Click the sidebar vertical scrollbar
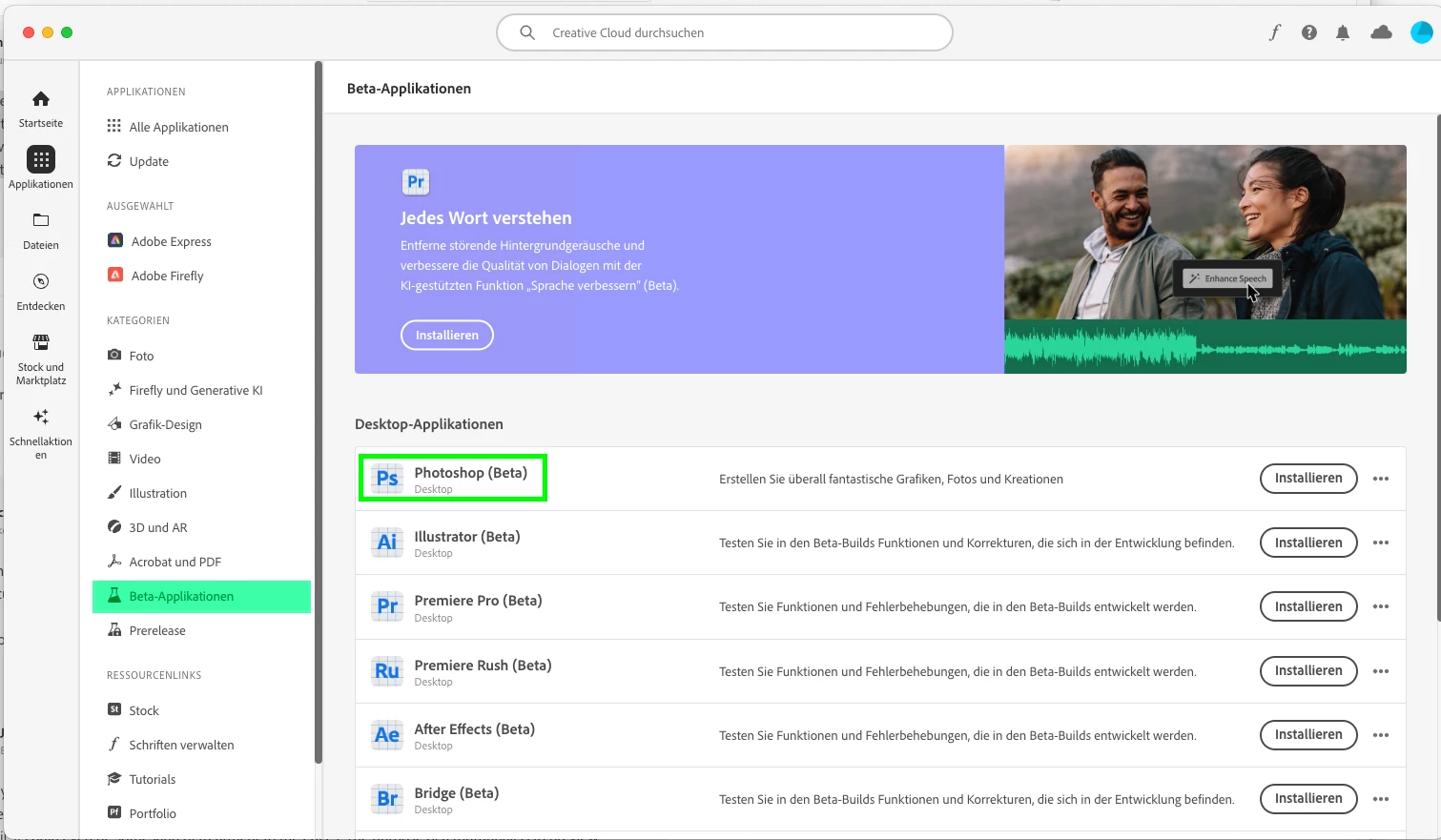Screen dimensions: 1441x840 pos(319,412)
